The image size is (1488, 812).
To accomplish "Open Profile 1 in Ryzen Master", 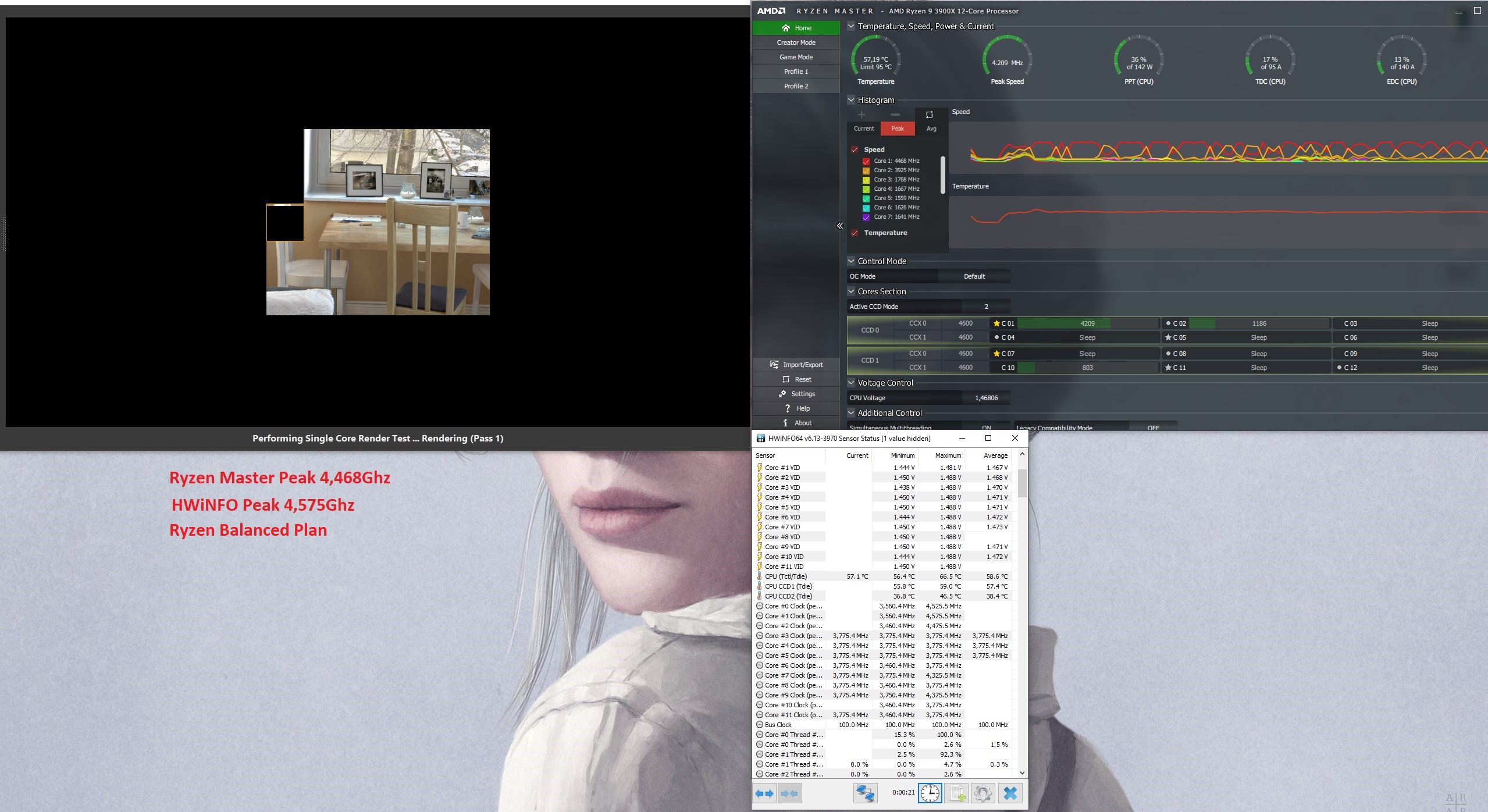I will pos(795,71).
